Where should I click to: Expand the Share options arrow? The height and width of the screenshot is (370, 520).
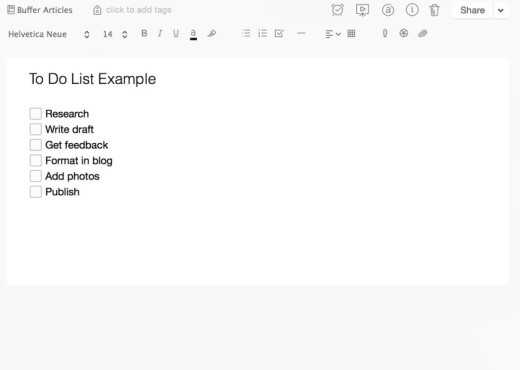501,10
